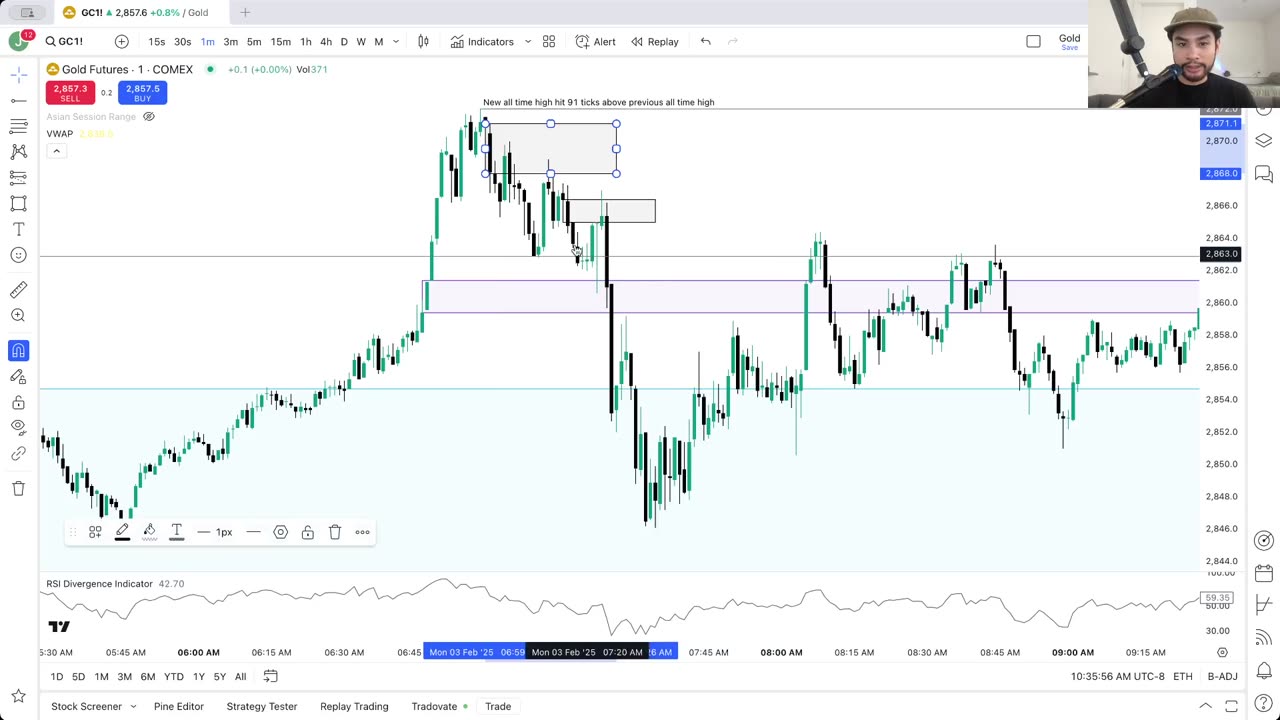
Task: Open the forecasting and measurement tools group
Action: (18, 178)
